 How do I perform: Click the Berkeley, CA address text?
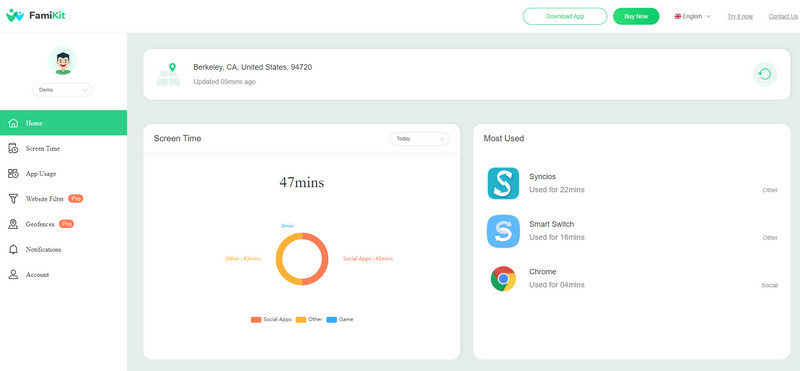(x=253, y=67)
